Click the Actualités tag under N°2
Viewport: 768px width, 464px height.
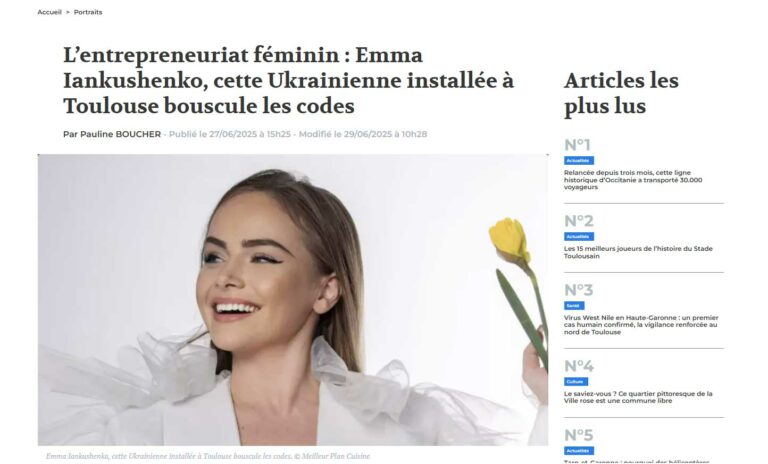tap(578, 237)
